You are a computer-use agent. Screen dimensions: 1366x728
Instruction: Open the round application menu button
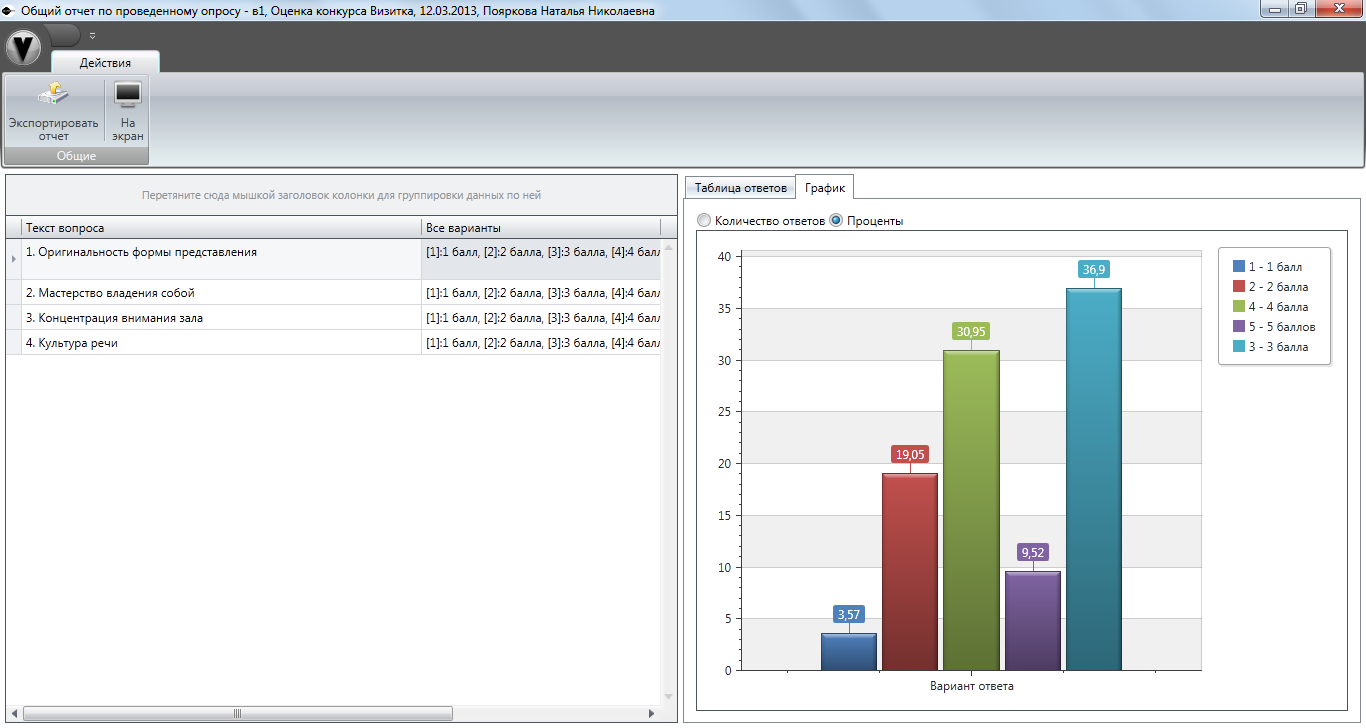(23, 46)
